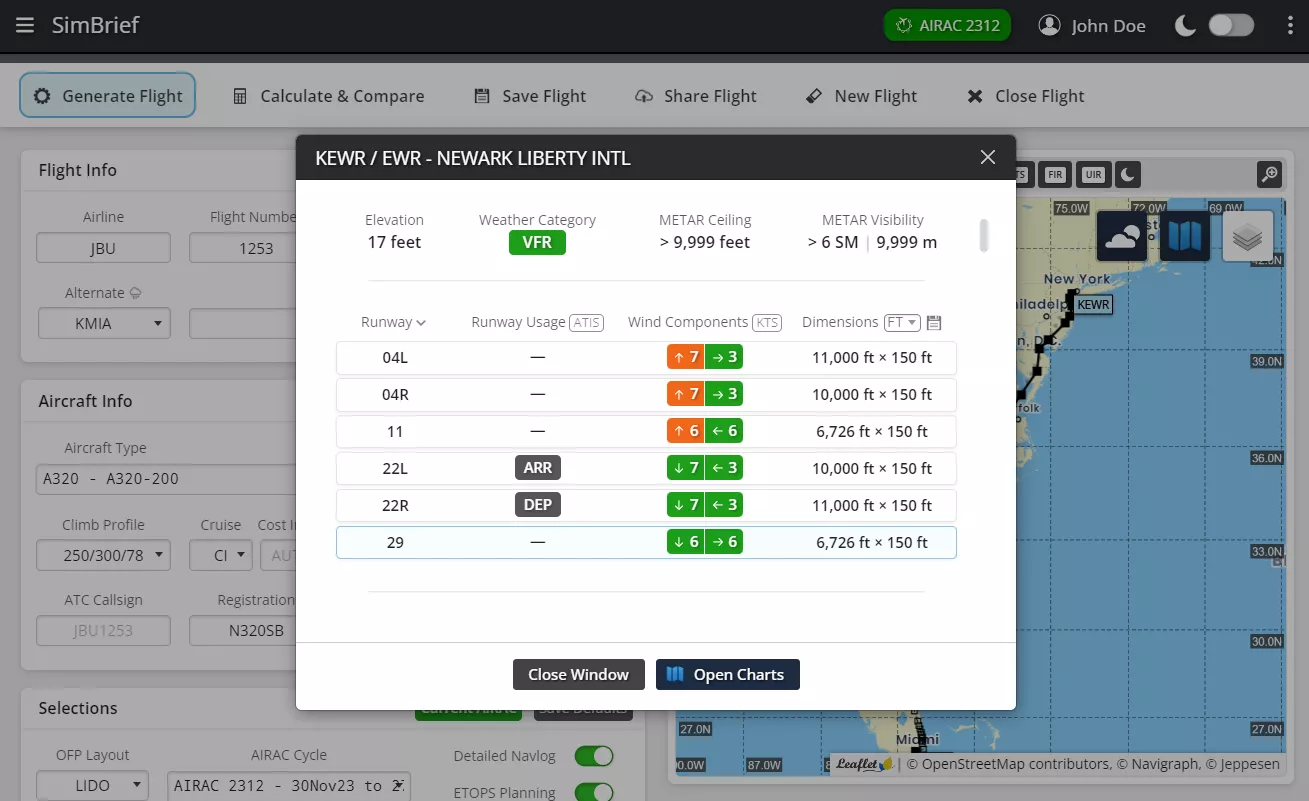Open the Navigraph charts map layer

[1184, 236]
